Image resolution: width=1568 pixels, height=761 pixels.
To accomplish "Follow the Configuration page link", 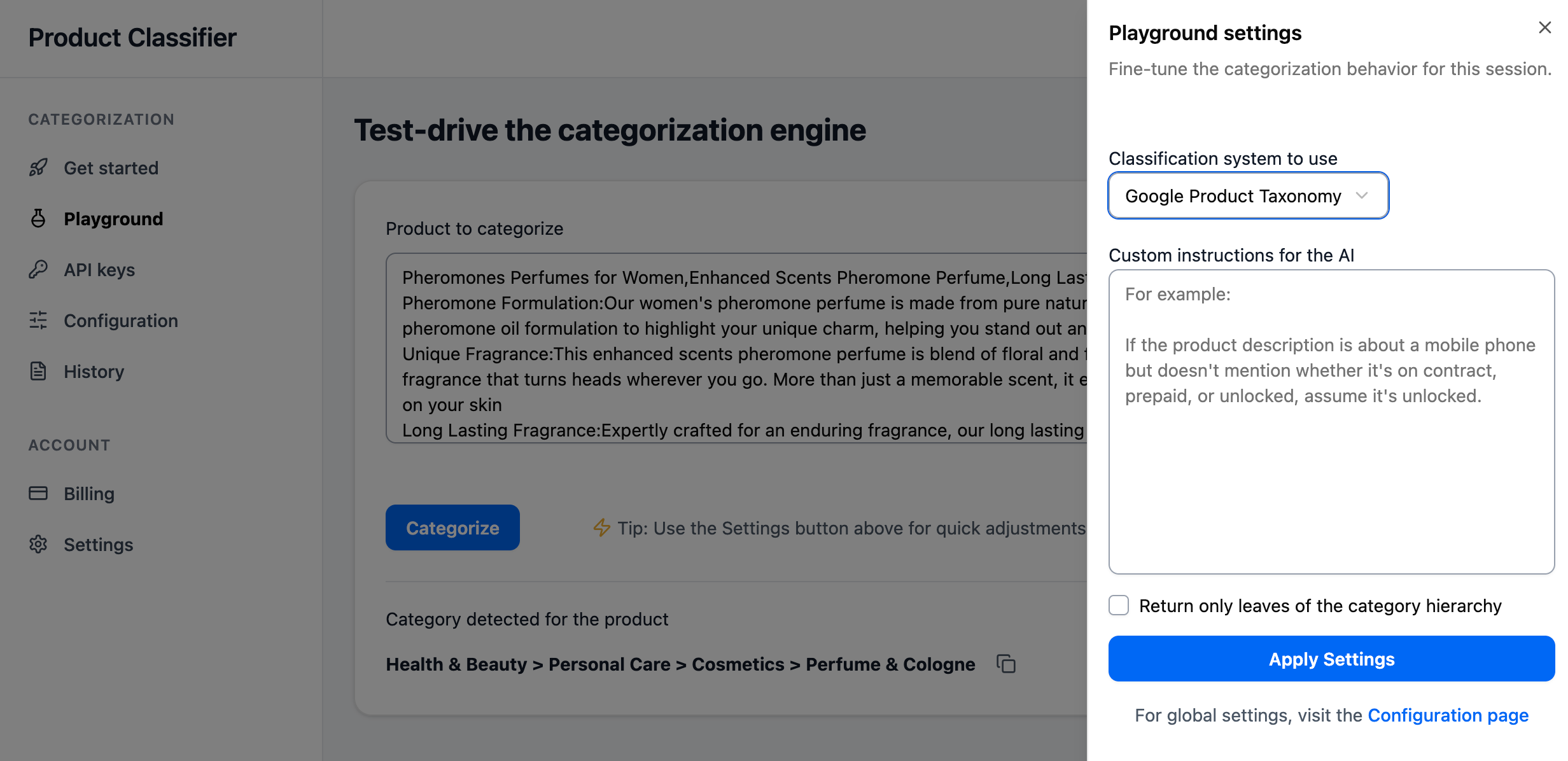I will pyautogui.click(x=1448, y=715).
